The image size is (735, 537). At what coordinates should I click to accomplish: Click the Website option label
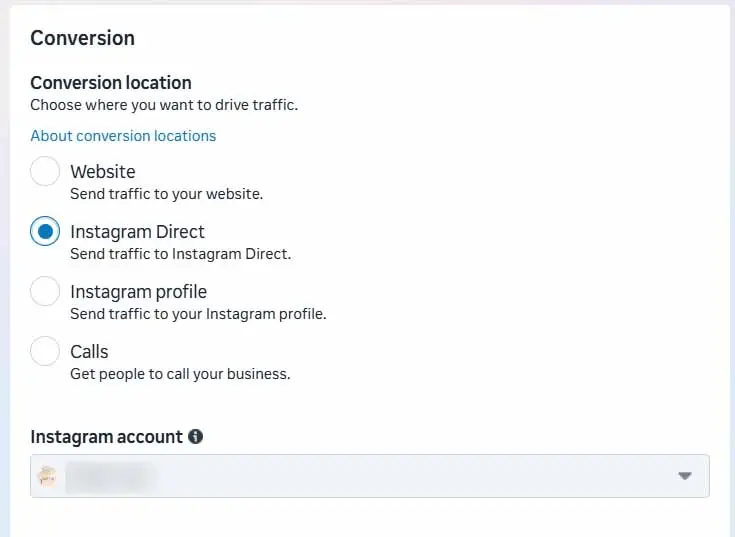pyautogui.click(x=103, y=172)
